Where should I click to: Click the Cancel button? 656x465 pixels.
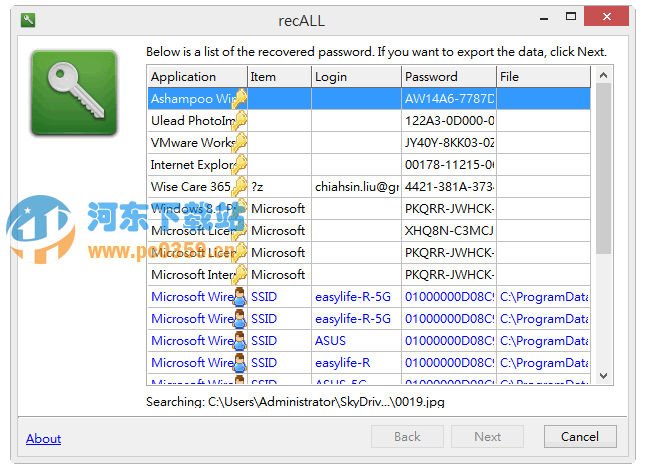580,437
